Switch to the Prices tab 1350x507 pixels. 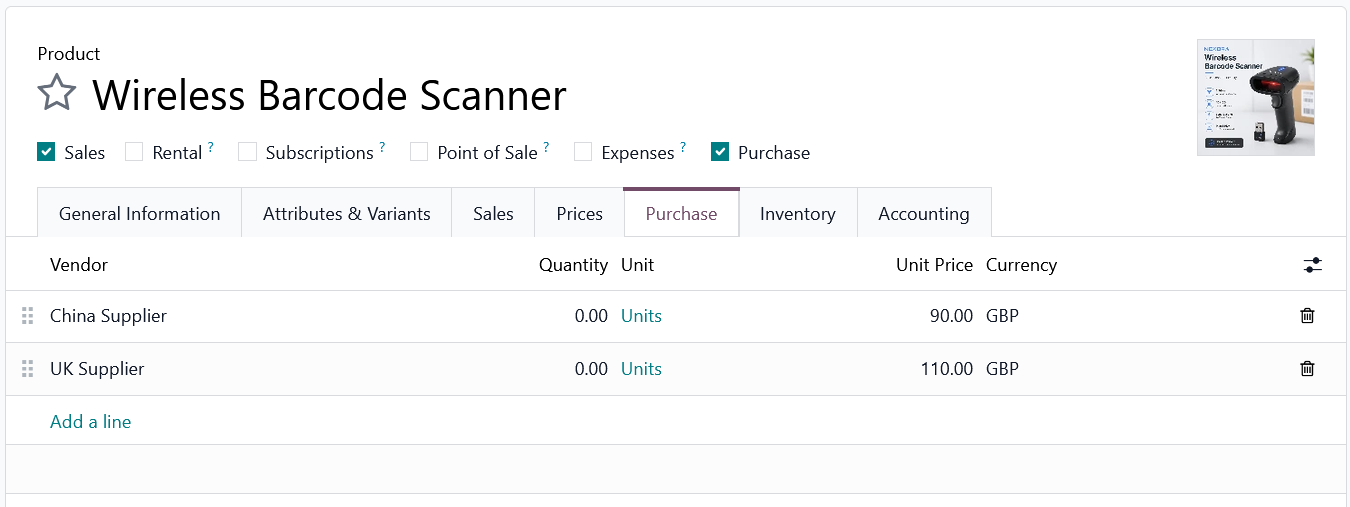pos(580,213)
